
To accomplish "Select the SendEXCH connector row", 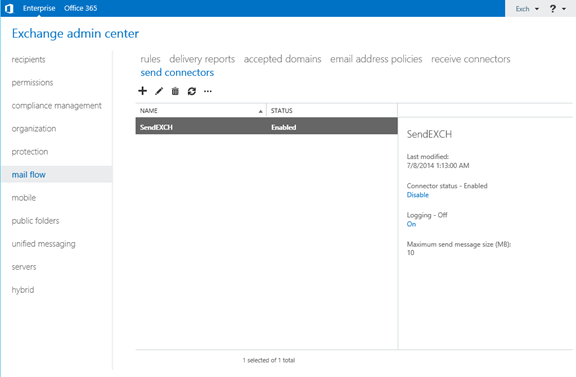I will (x=266, y=126).
